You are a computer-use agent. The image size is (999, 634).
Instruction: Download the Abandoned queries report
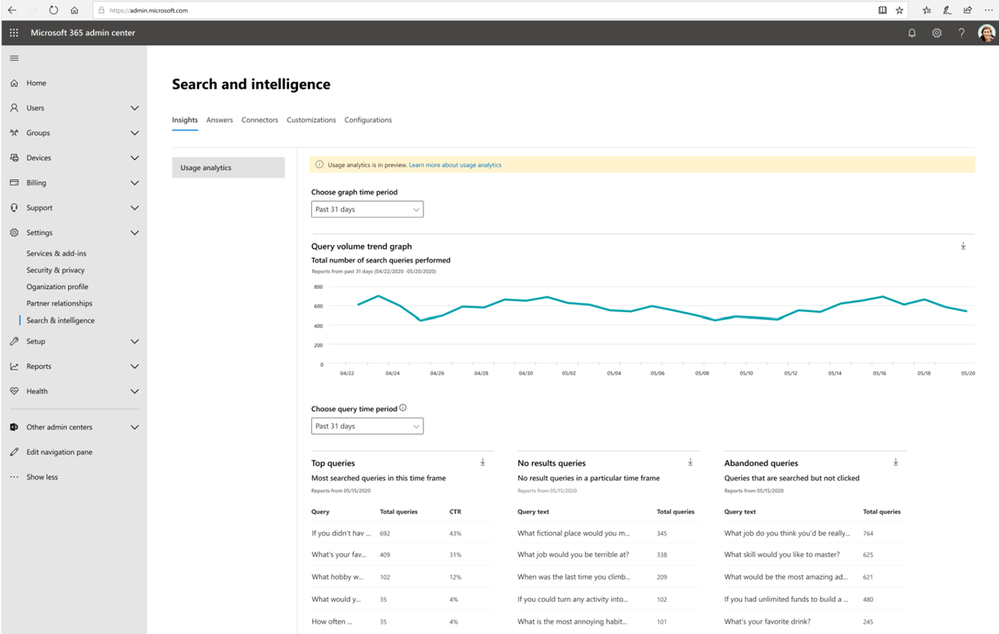pyautogui.click(x=896, y=463)
